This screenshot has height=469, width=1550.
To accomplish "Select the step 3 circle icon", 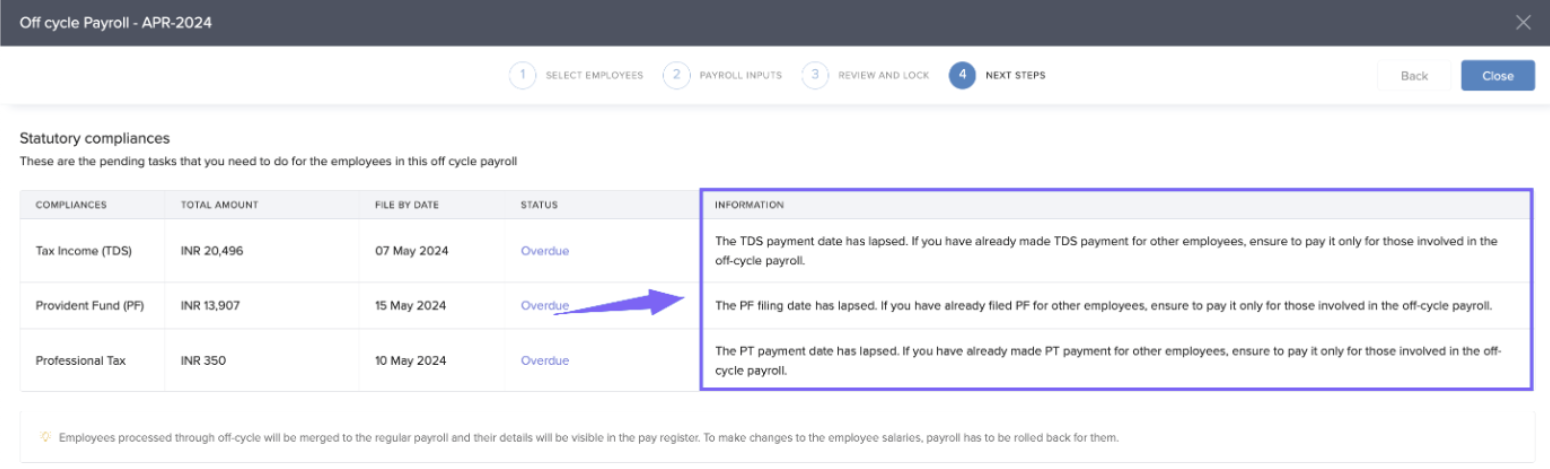I will click(815, 76).
